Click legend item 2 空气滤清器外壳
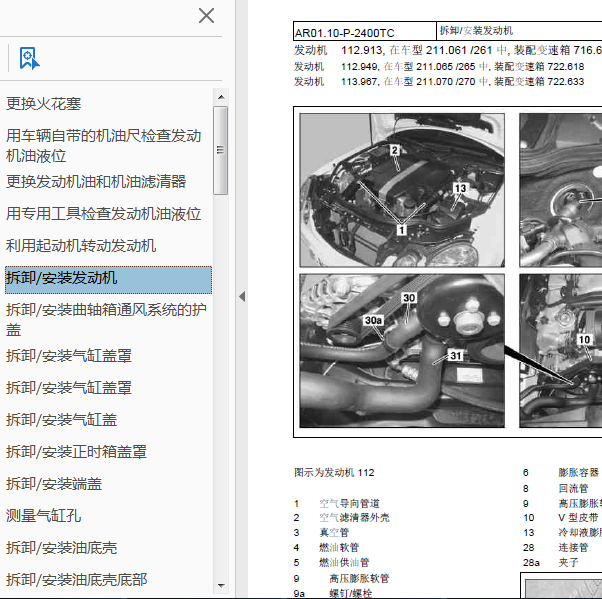Image resolution: width=602 pixels, height=599 pixels. (x=342, y=518)
